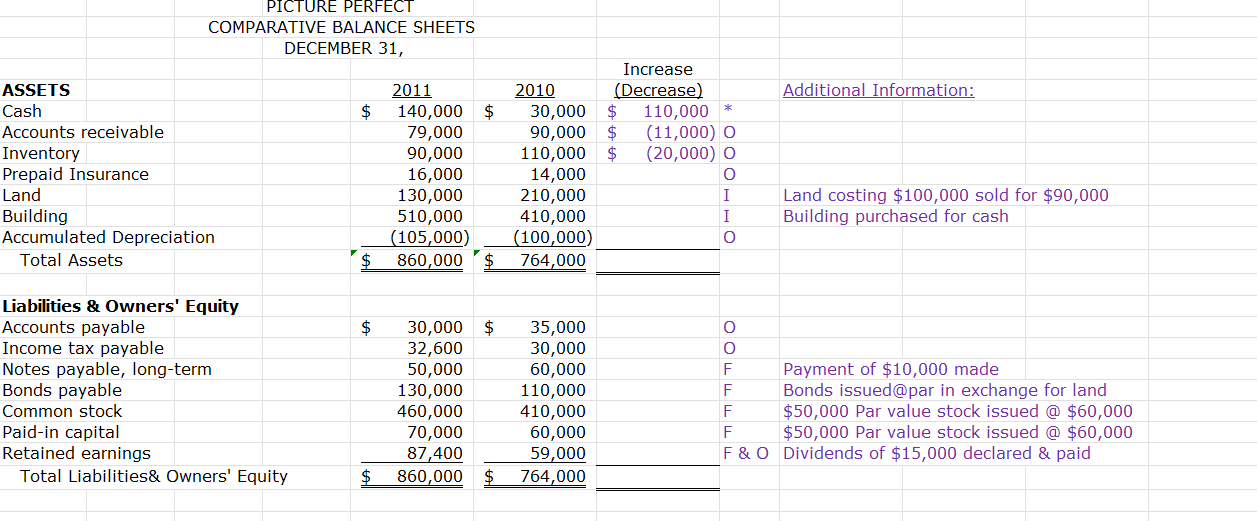
Task: Select the Accounts payable label
Action: 73,327
